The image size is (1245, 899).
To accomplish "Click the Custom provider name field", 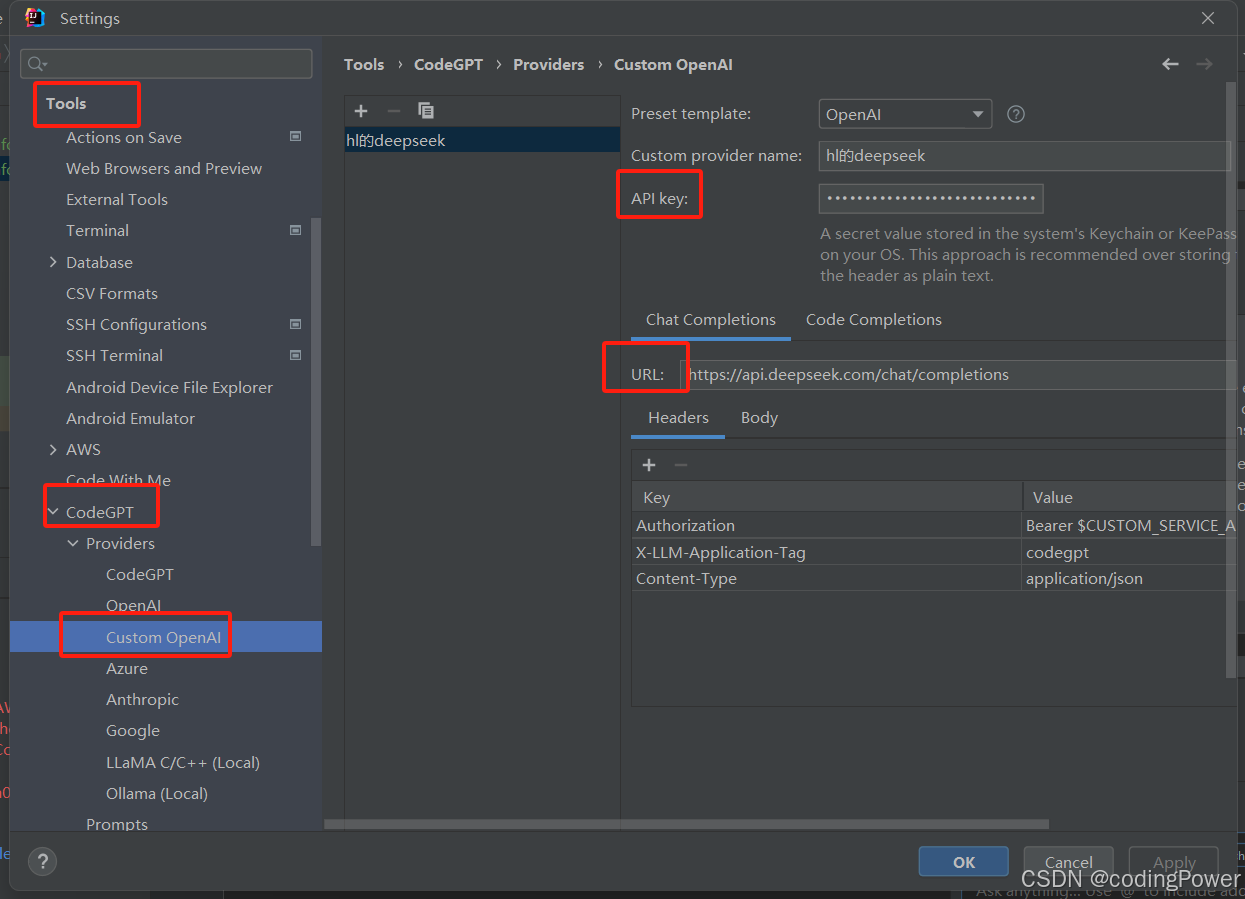I will [x=1024, y=156].
